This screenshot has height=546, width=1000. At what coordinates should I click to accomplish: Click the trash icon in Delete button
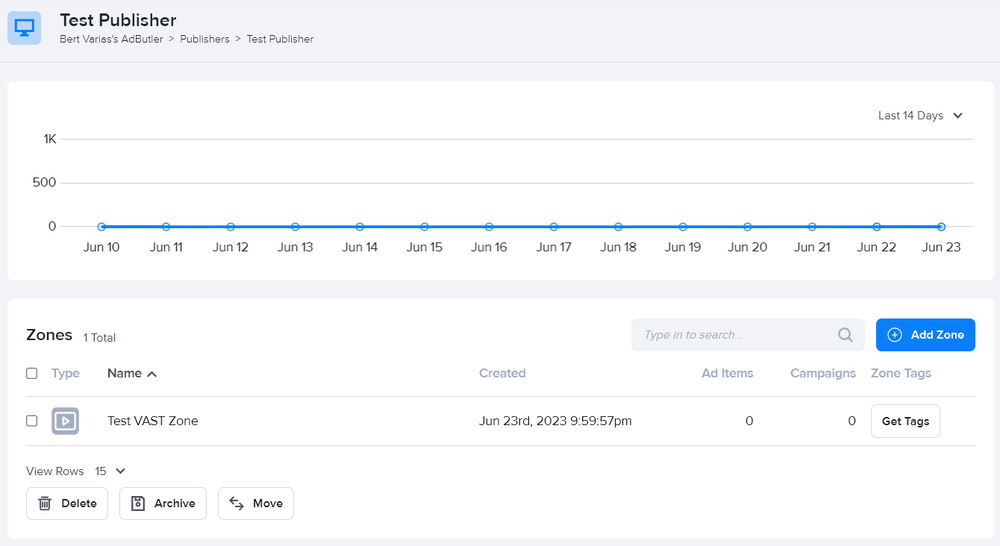point(45,503)
